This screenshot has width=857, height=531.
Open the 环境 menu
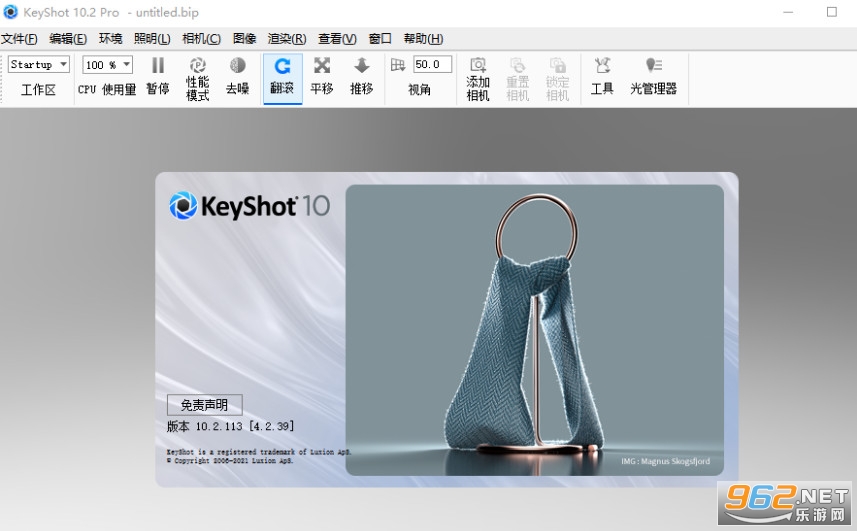click(110, 39)
